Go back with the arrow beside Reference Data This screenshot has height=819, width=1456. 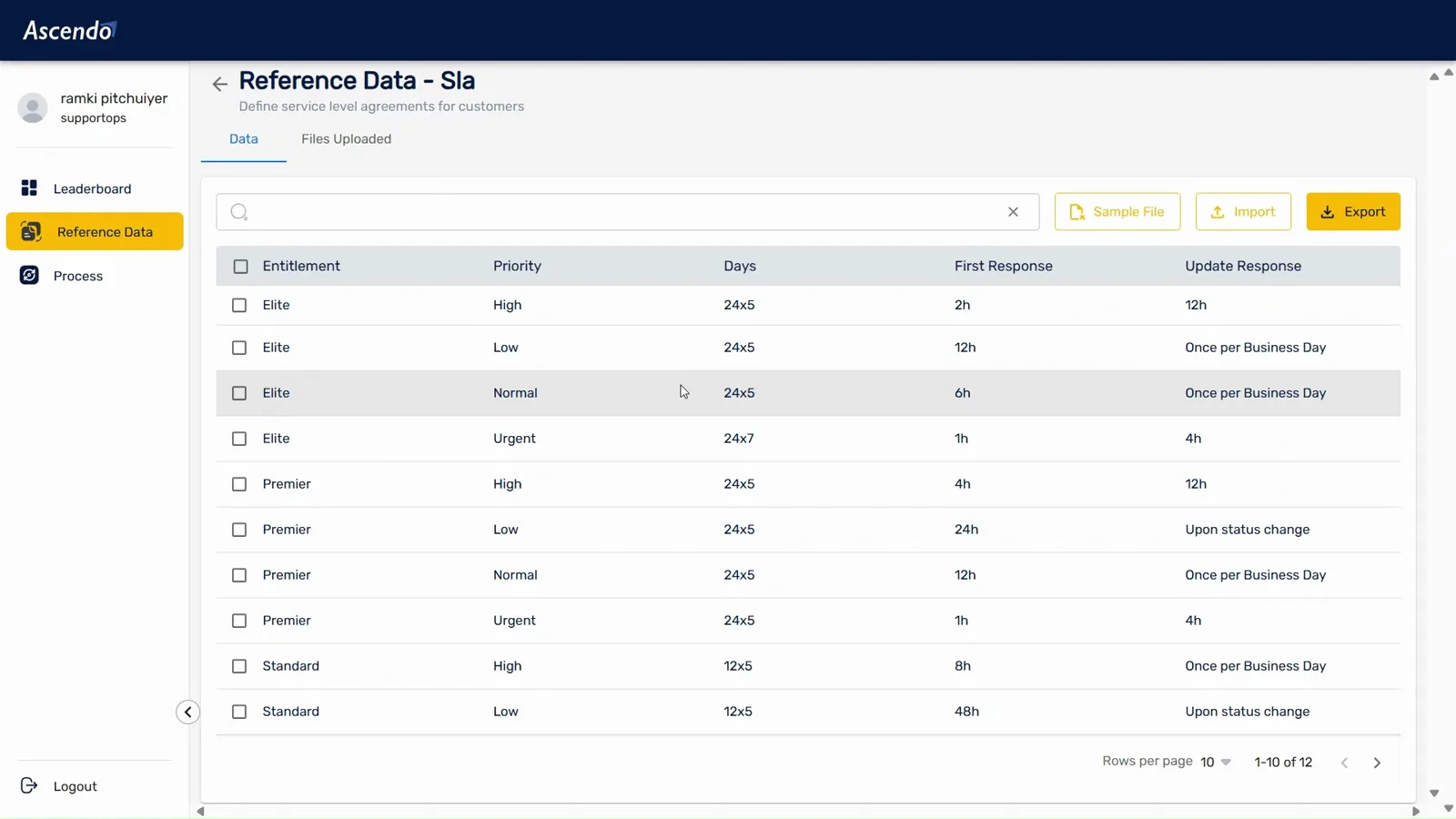(219, 84)
